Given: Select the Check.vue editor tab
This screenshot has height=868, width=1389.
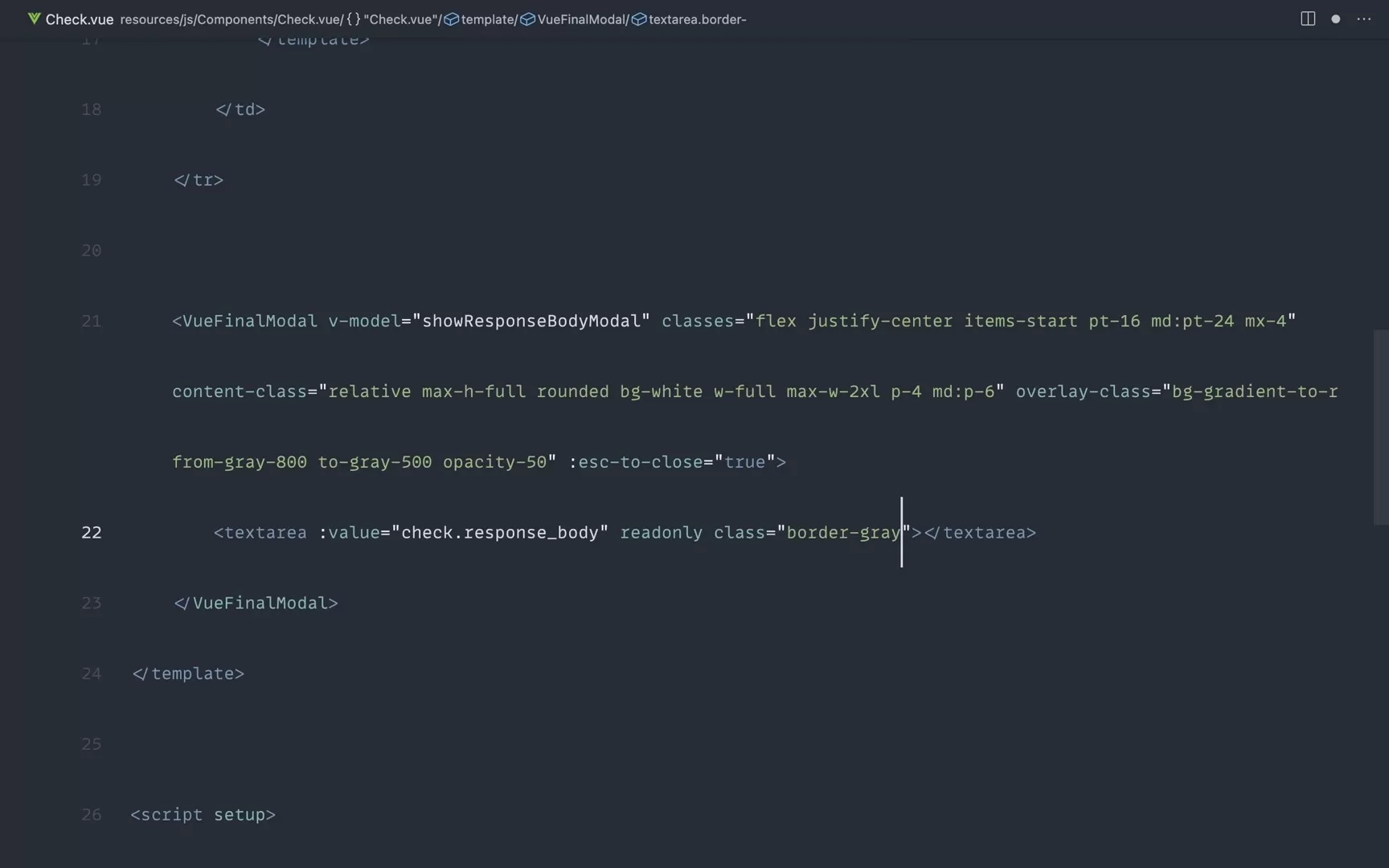Looking at the screenshot, I should click(79, 19).
